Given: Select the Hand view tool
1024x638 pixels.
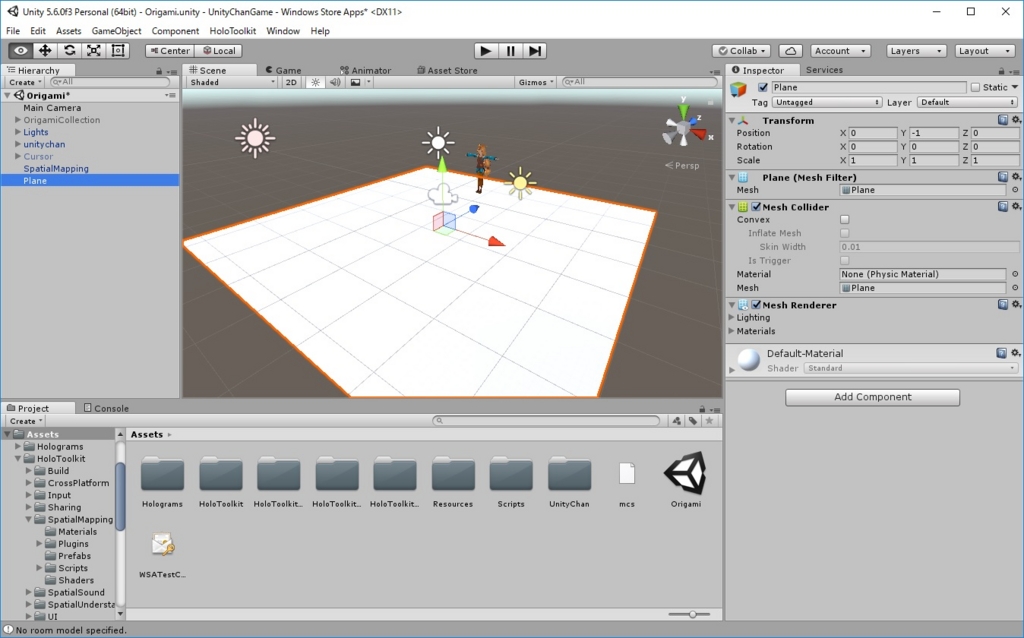Looking at the screenshot, I should click(20, 50).
